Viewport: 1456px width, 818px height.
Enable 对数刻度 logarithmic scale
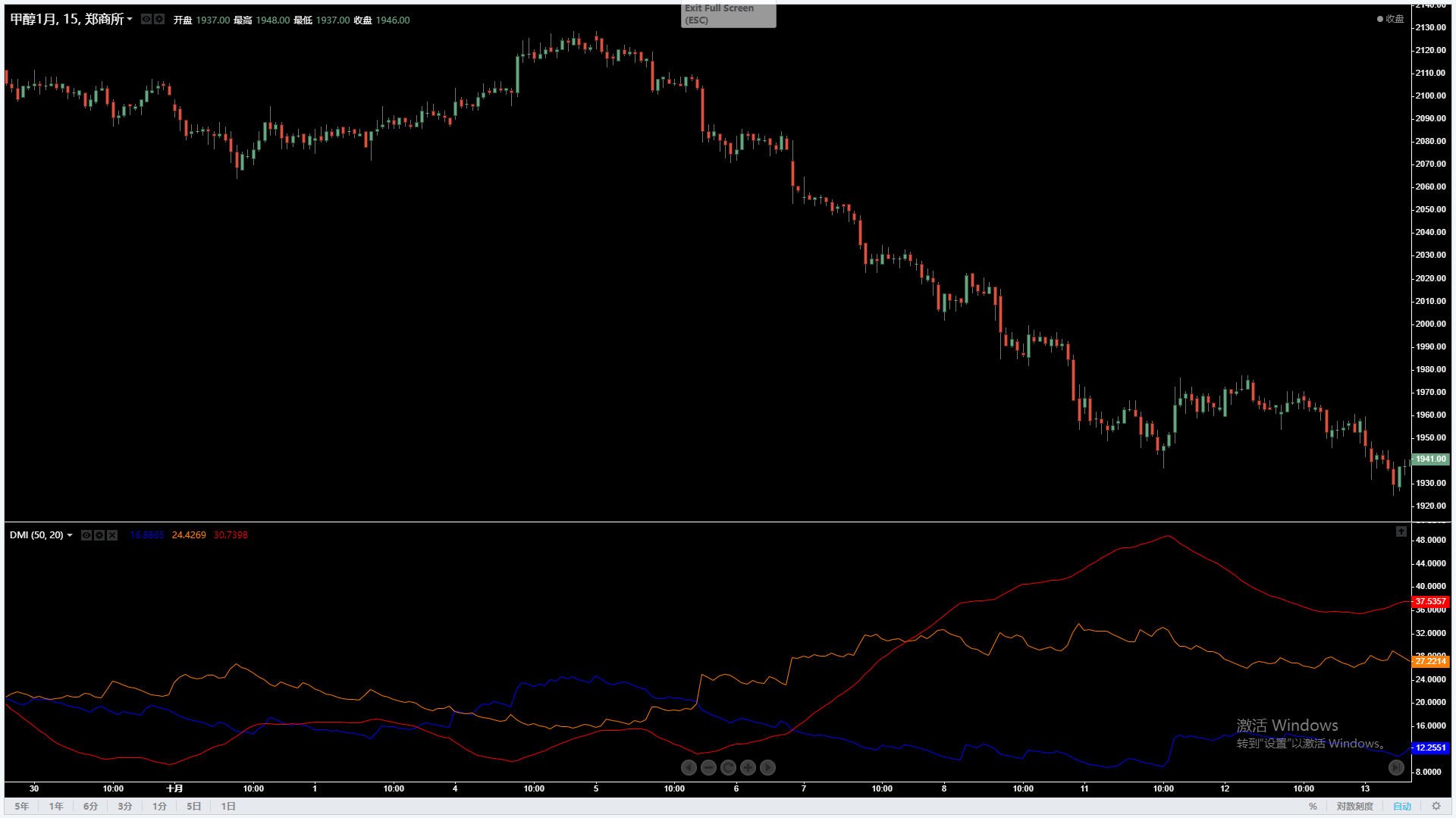click(x=1354, y=807)
